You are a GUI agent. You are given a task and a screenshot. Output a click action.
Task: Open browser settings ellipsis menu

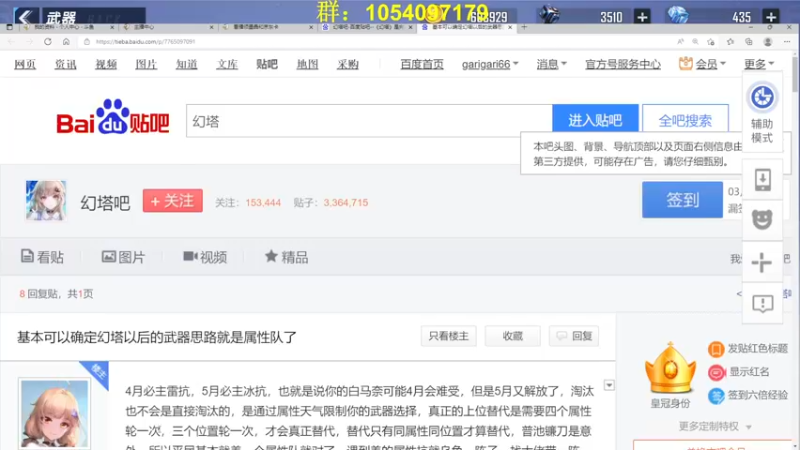(x=787, y=41)
